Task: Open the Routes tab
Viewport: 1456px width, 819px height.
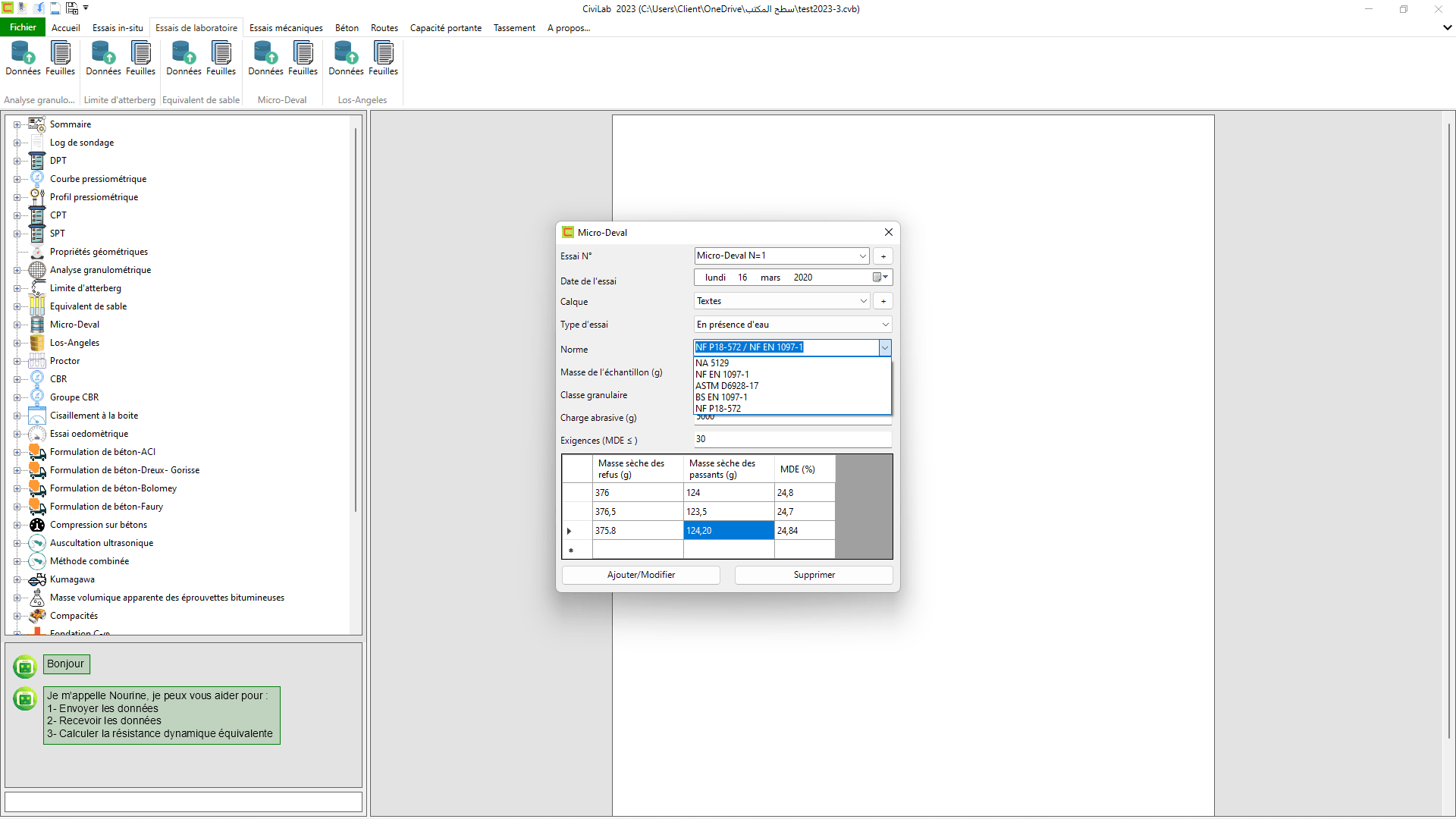Action: tap(384, 28)
